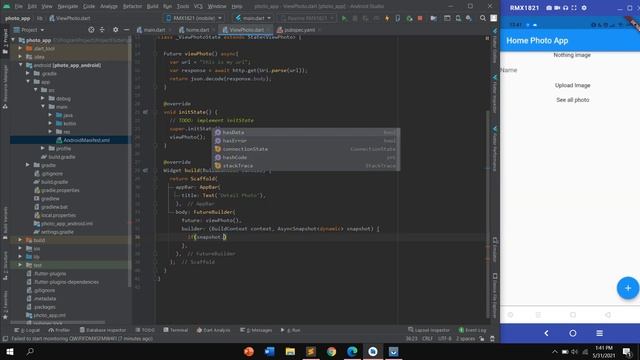Select opened file target icon in Project panel
The image size is (640, 360).
tap(91, 30)
